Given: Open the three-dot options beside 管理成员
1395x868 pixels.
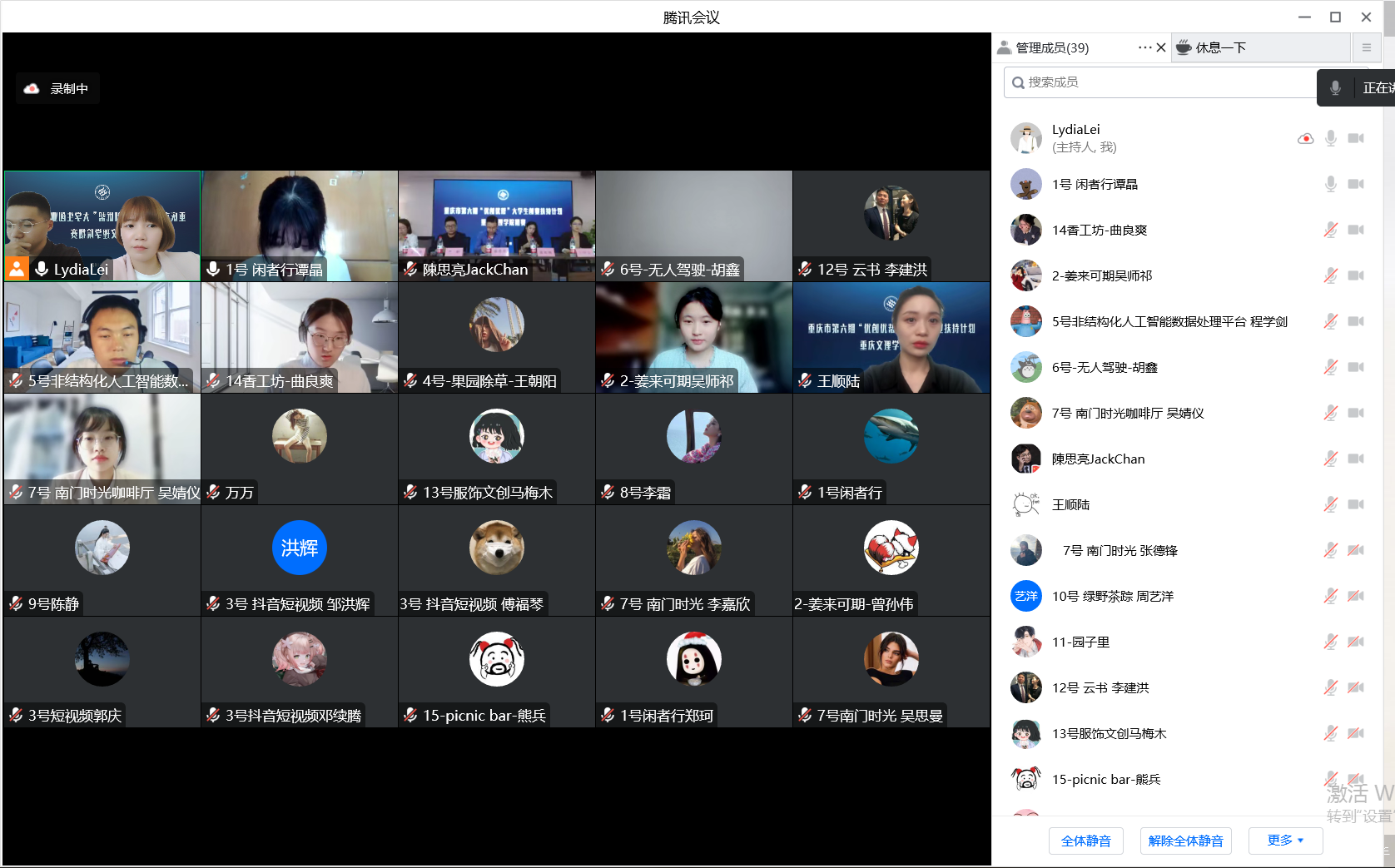Looking at the screenshot, I should tap(1144, 47).
